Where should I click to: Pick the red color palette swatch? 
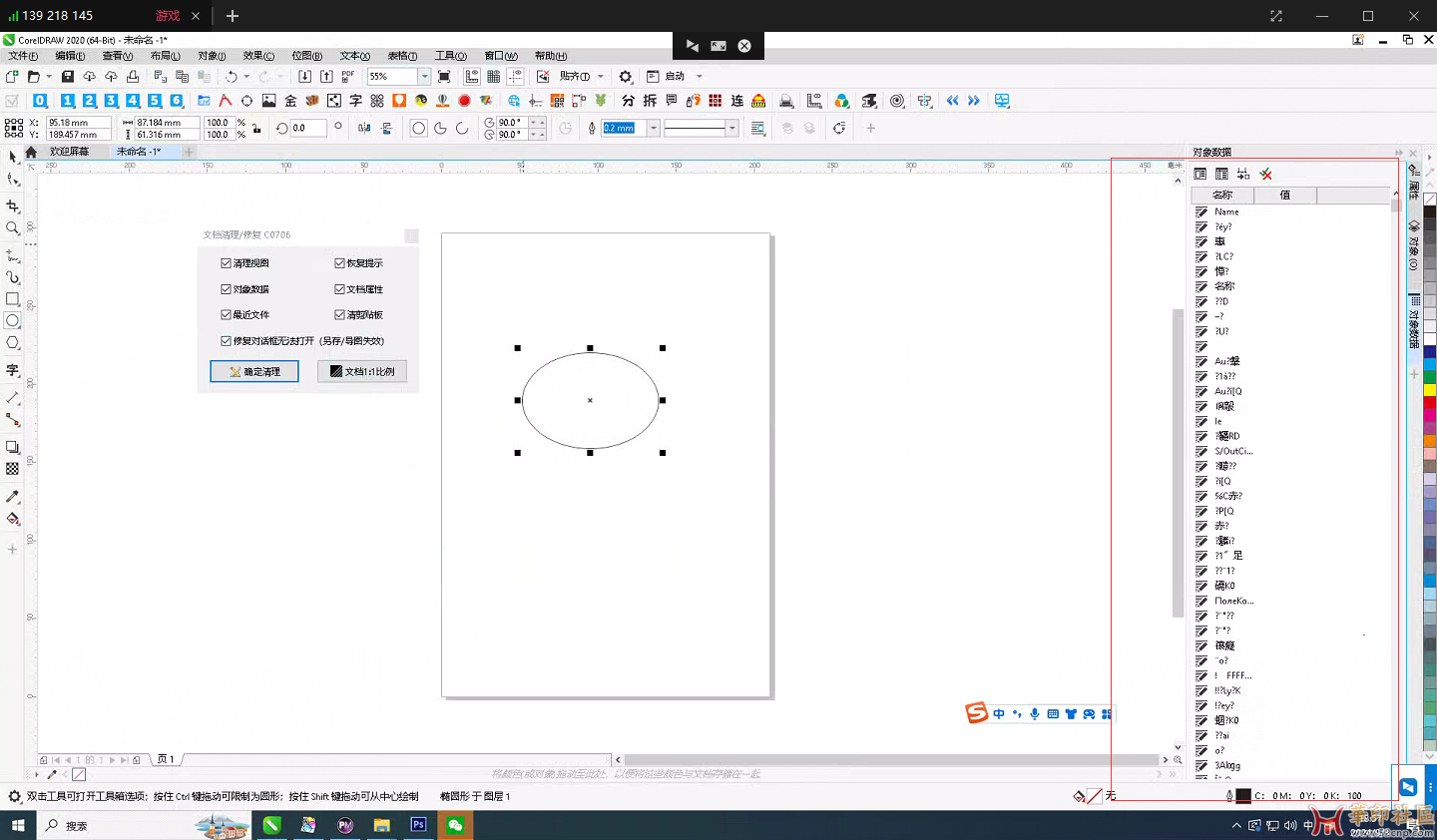click(1429, 401)
